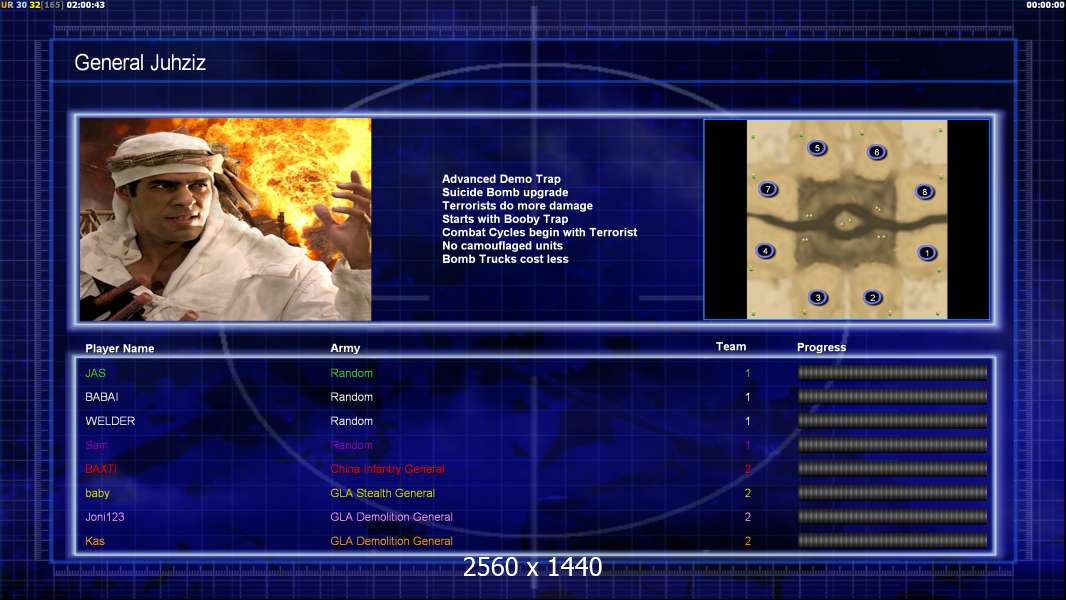Click Kas's GLA Demolition General entry
The image size is (1066, 600).
392,542
